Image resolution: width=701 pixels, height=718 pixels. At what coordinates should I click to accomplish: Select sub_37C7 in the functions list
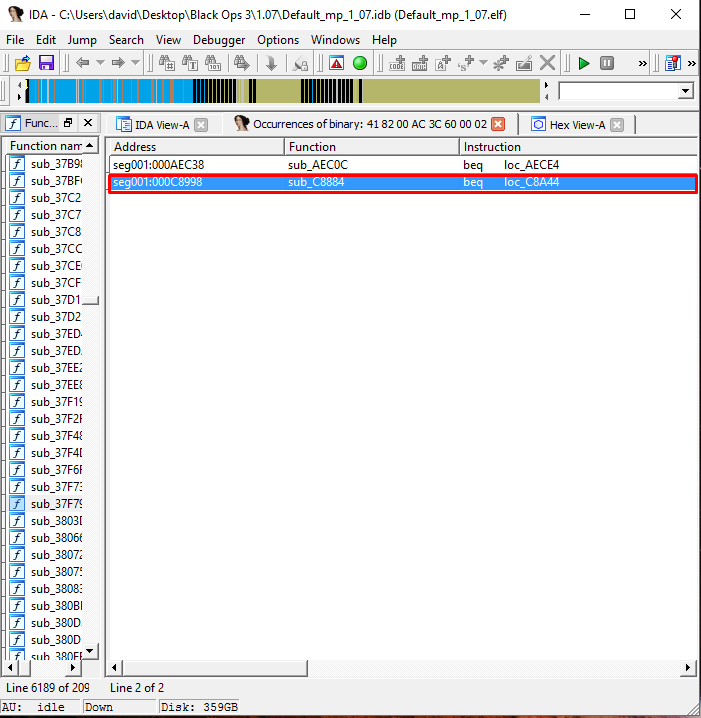(45, 215)
